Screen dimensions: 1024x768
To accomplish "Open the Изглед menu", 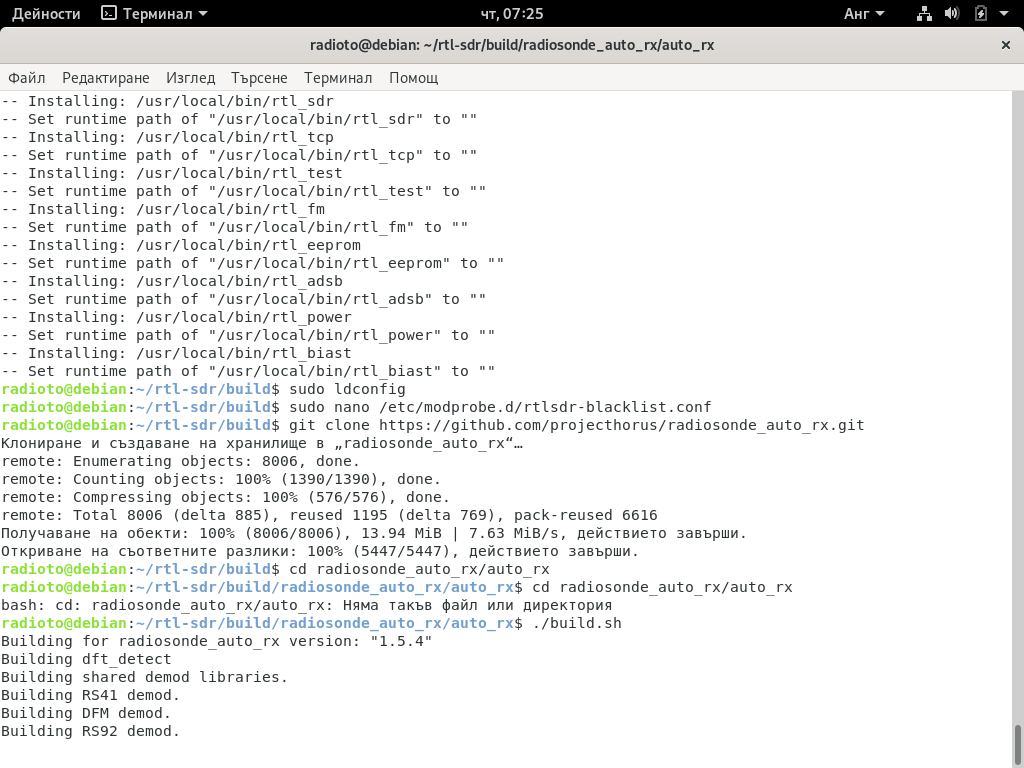I will point(190,78).
